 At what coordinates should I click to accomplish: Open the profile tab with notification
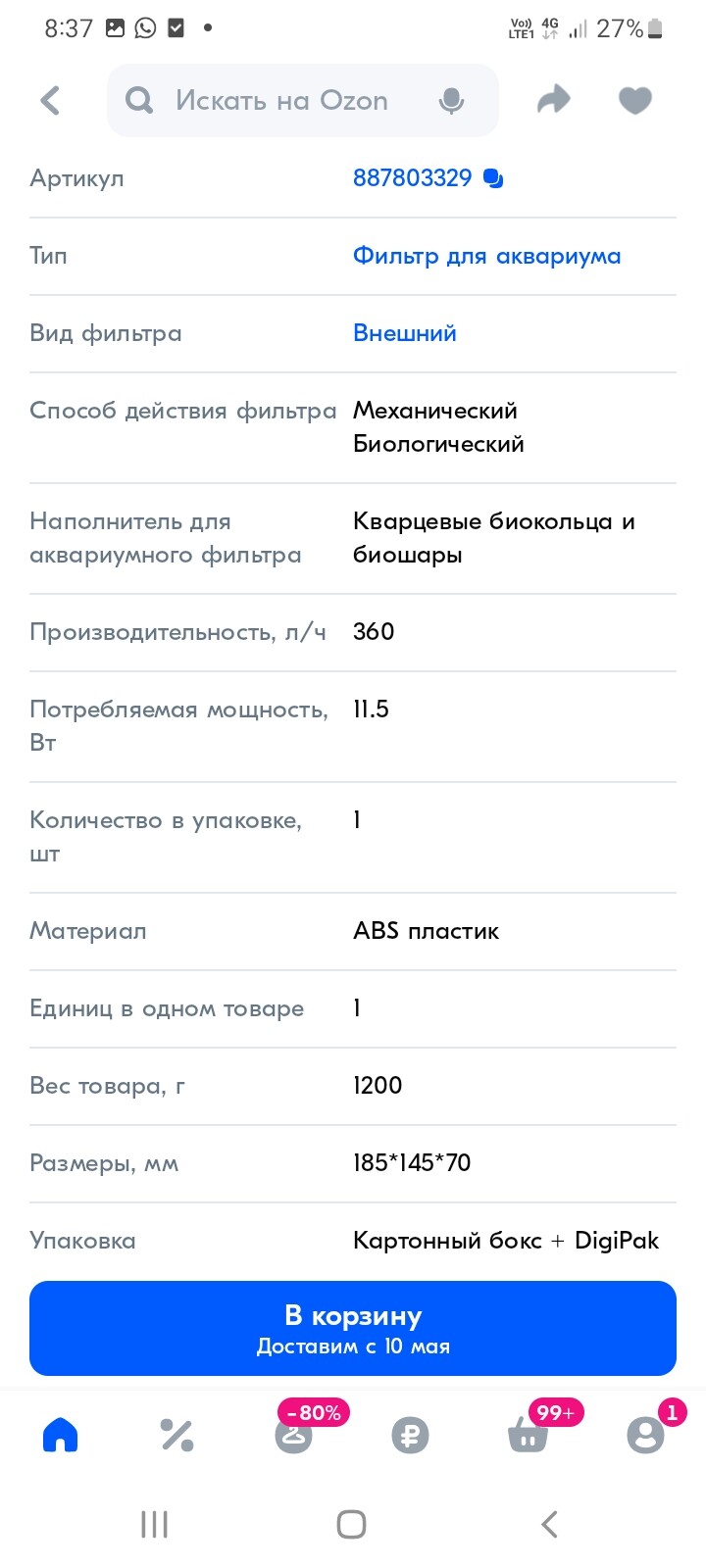point(645,1435)
